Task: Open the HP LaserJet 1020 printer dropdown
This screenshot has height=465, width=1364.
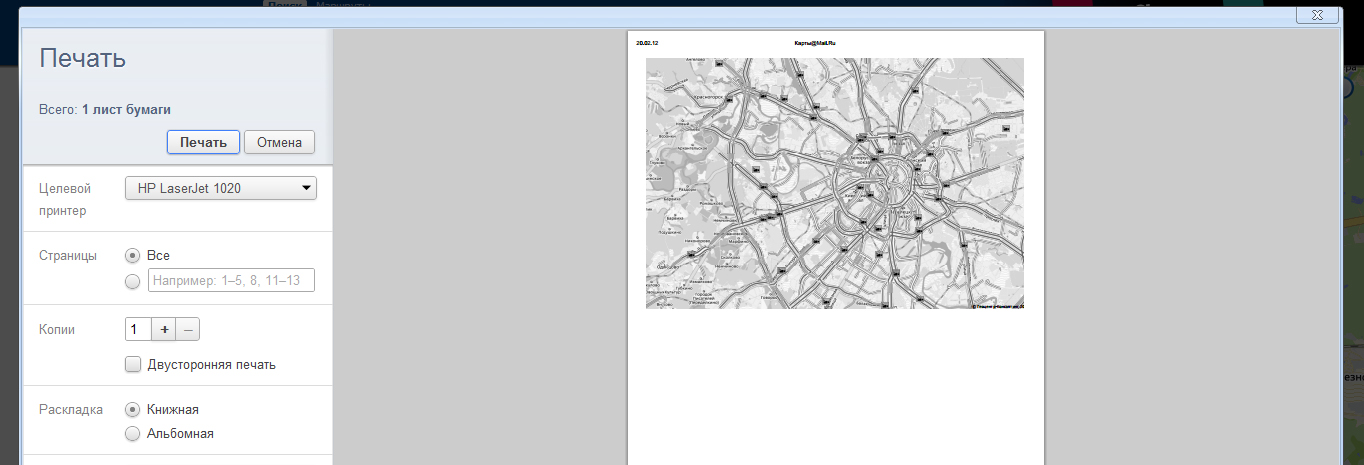Action: [220, 188]
